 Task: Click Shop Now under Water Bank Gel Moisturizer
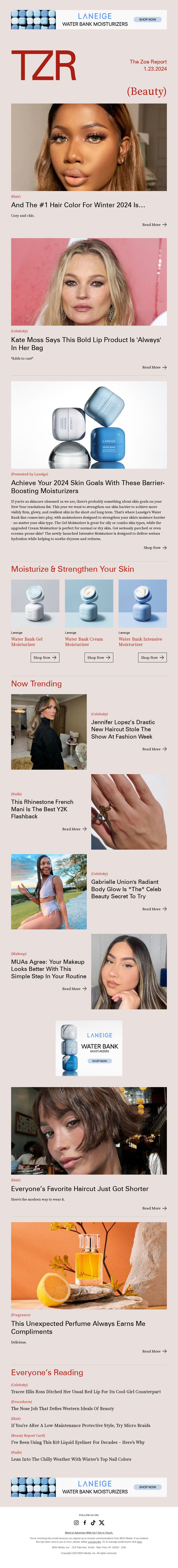(x=45, y=657)
